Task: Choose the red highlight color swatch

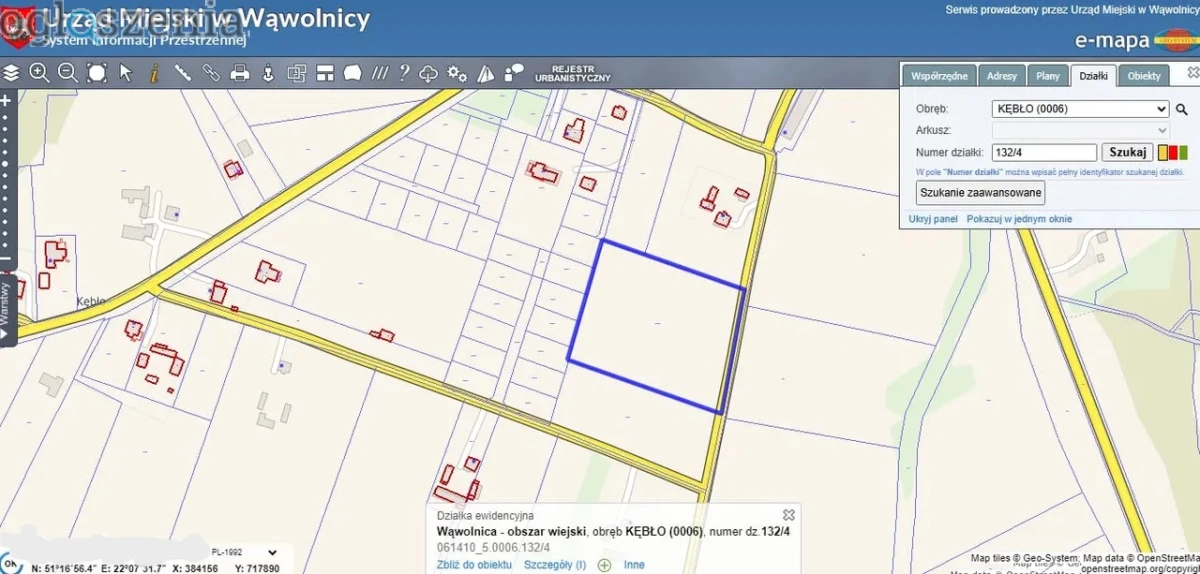Action: tap(1173, 153)
